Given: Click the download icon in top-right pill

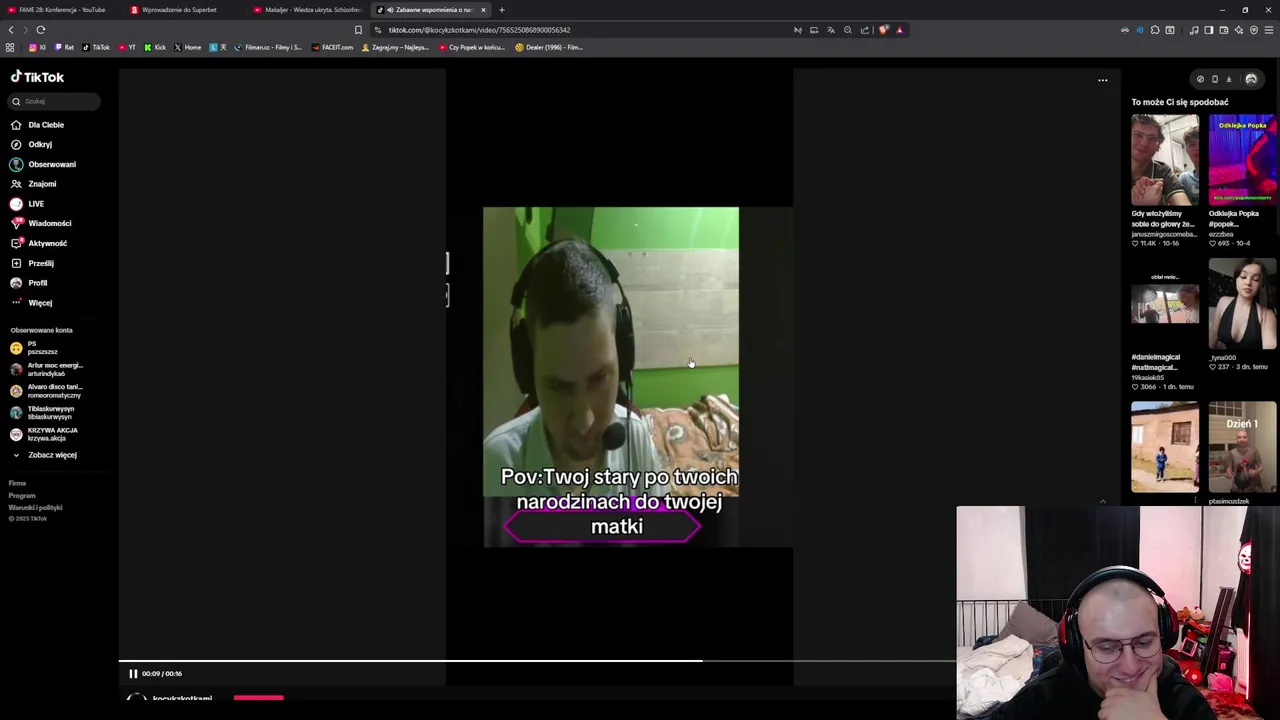Looking at the screenshot, I should pos(1229,79).
